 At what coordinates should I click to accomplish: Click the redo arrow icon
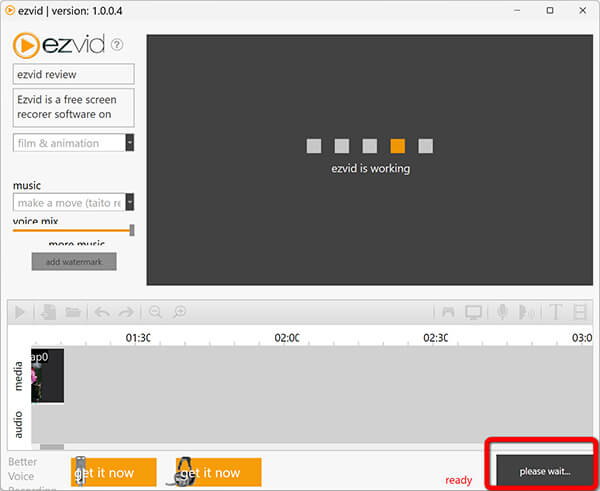[126, 312]
